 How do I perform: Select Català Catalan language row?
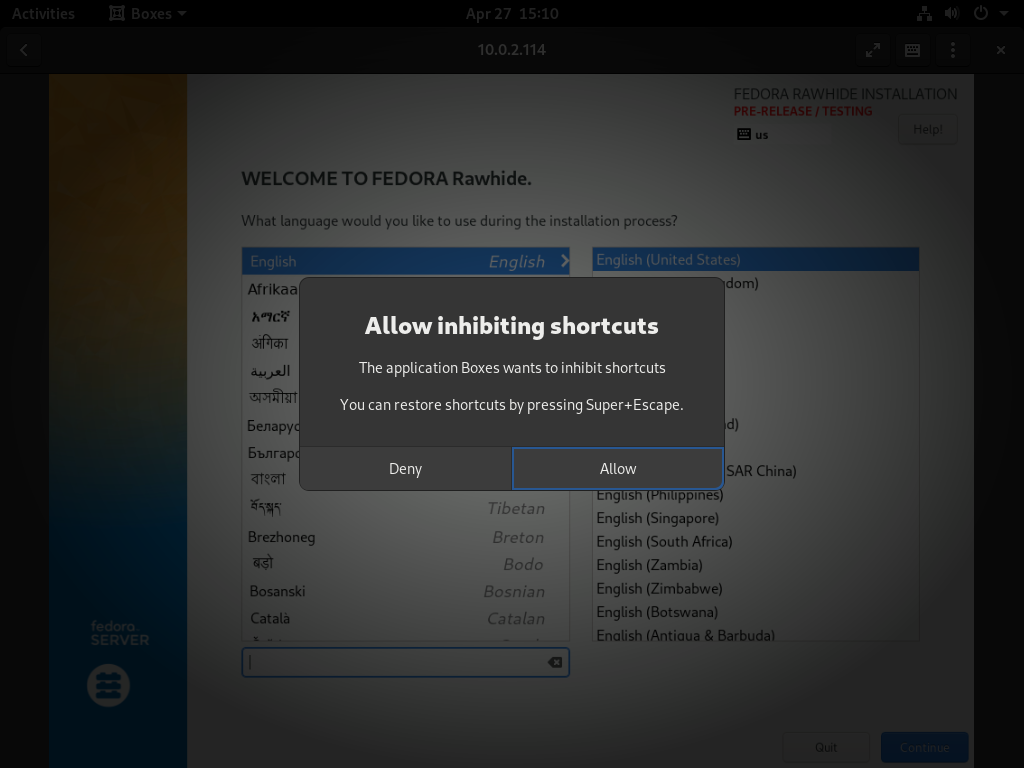406,618
